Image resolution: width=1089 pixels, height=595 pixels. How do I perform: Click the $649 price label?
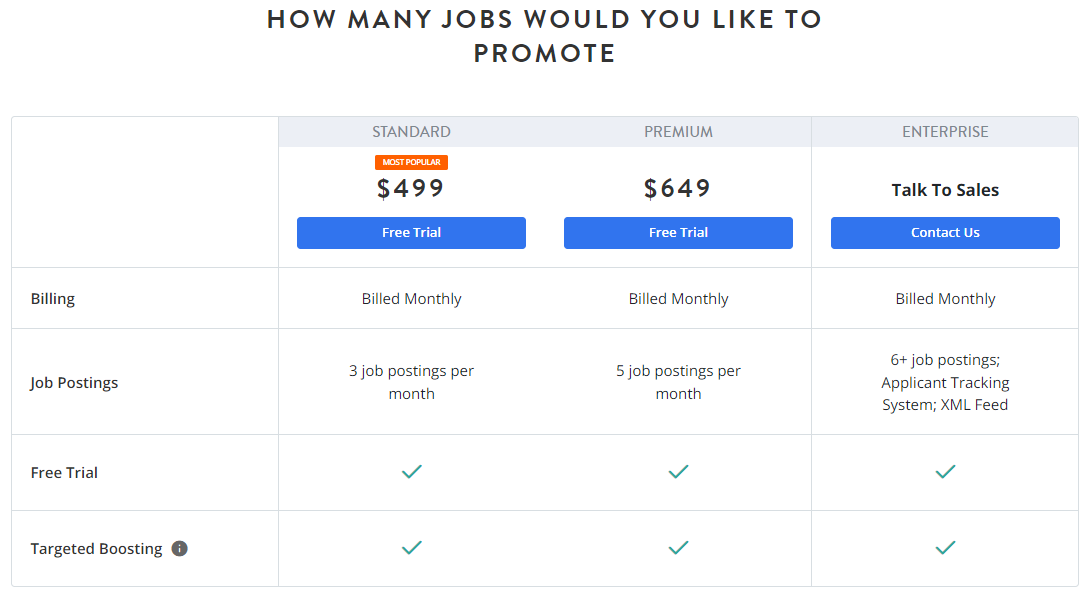click(678, 188)
